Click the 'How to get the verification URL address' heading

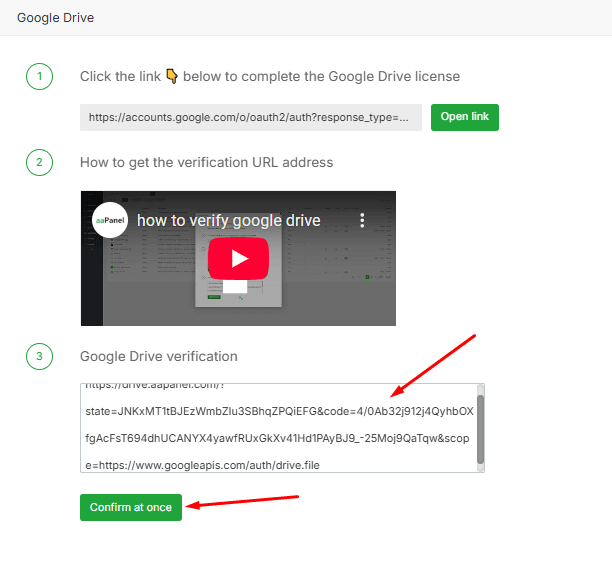point(206,162)
